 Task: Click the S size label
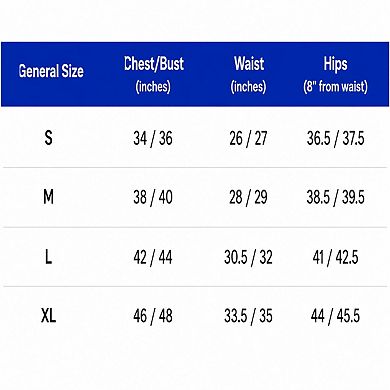49,137
